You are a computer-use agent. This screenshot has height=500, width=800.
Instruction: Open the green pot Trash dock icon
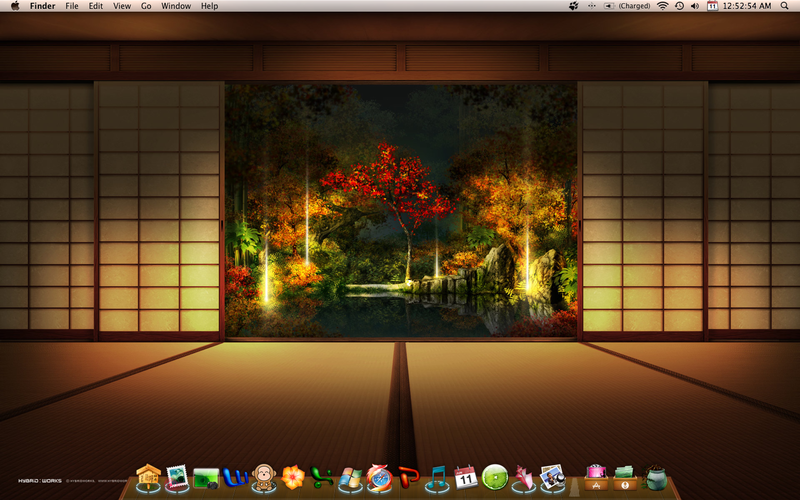655,478
